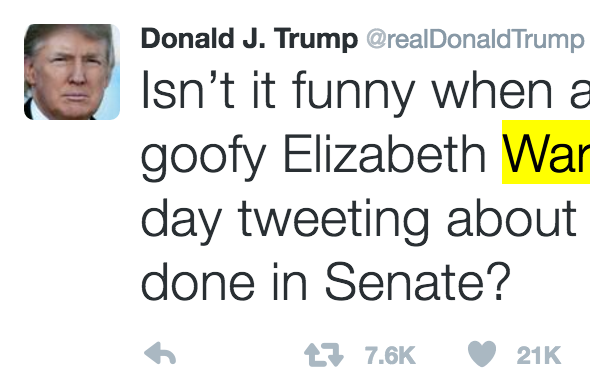This screenshot has width=590, height=384.
Task: Click the word "about" in the tweet
Action: click(512, 217)
